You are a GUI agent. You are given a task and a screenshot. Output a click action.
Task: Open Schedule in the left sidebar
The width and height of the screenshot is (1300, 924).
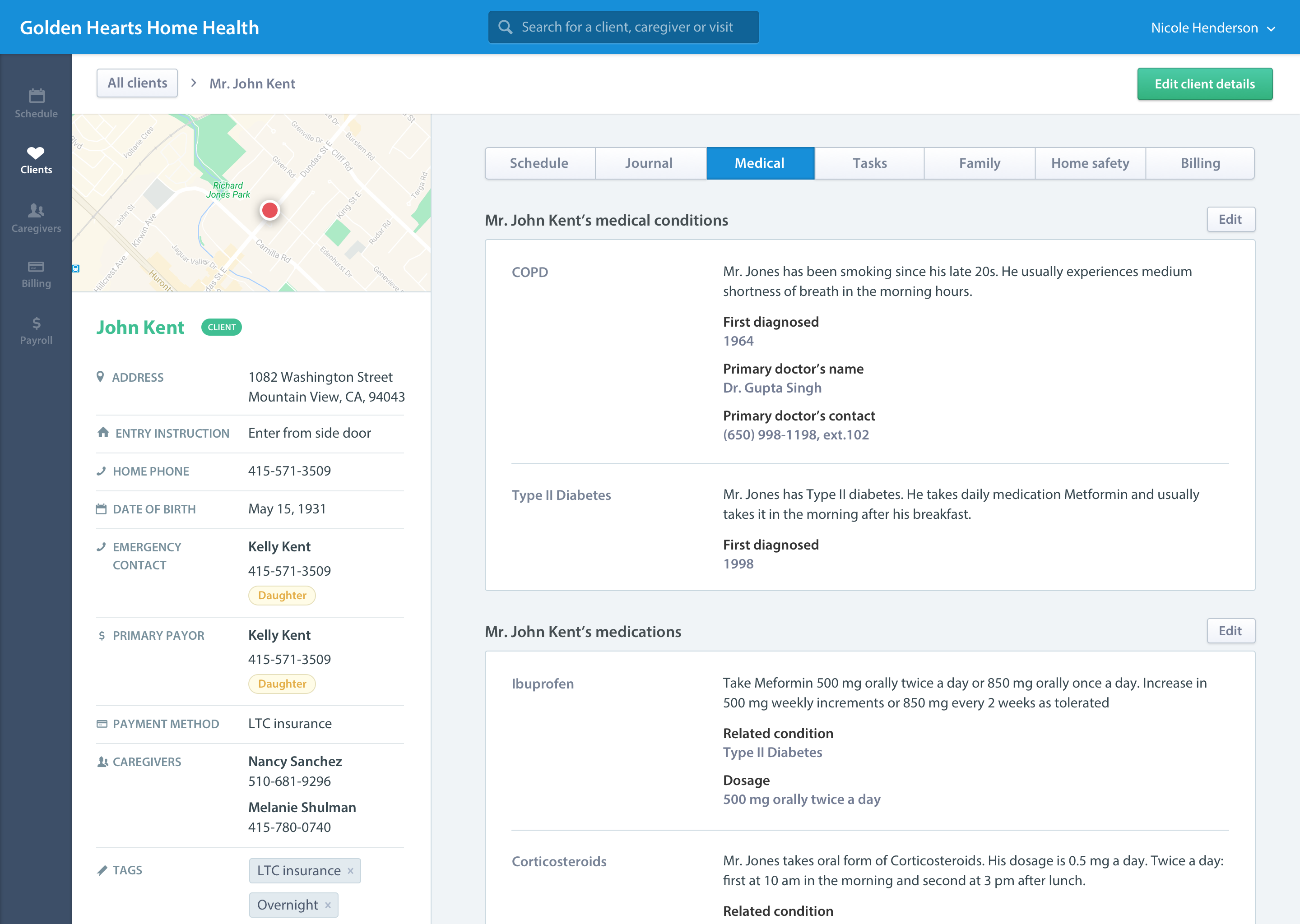tap(36, 104)
